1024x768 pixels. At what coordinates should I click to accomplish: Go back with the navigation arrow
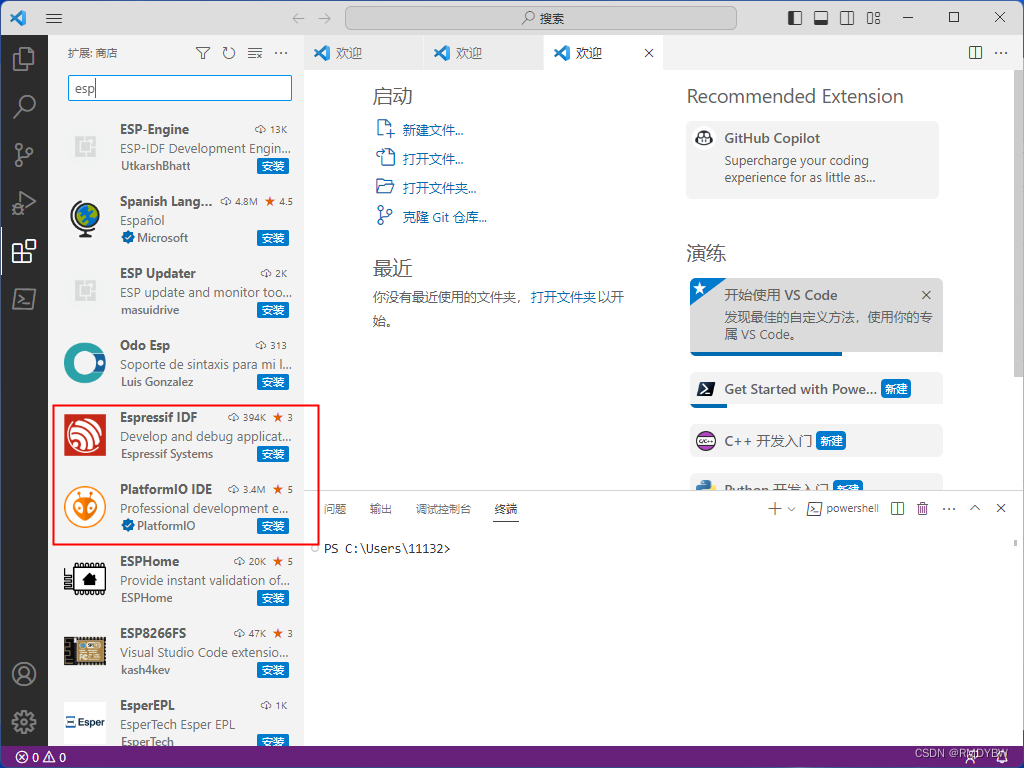pyautogui.click(x=298, y=18)
